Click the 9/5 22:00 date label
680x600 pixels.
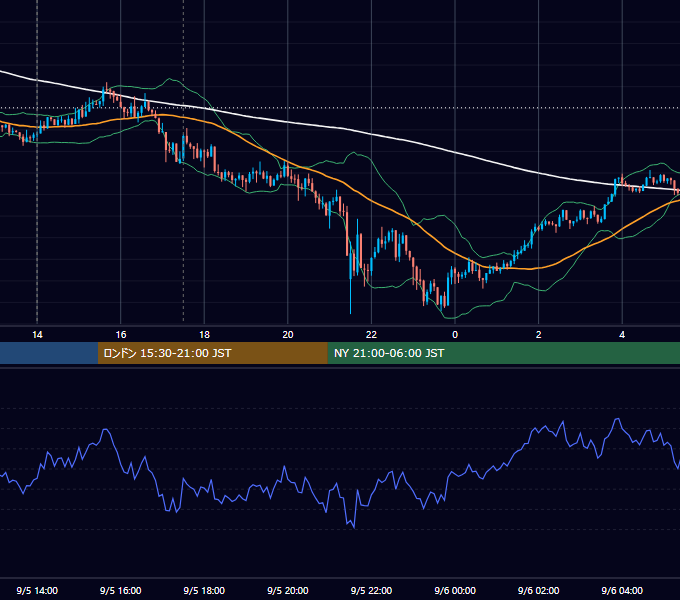click(371, 590)
